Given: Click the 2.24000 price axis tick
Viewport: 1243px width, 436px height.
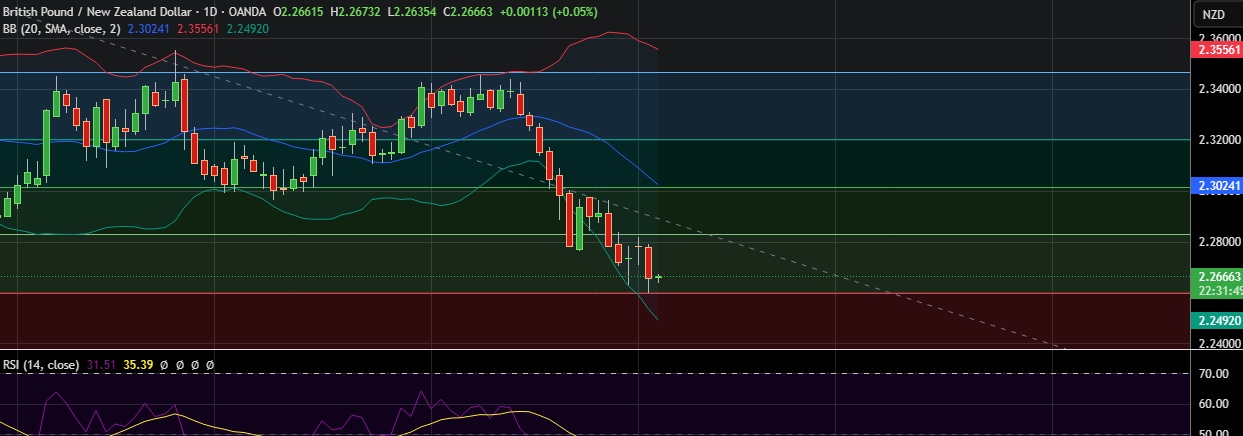Looking at the screenshot, I should click(x=1220, y=343).
